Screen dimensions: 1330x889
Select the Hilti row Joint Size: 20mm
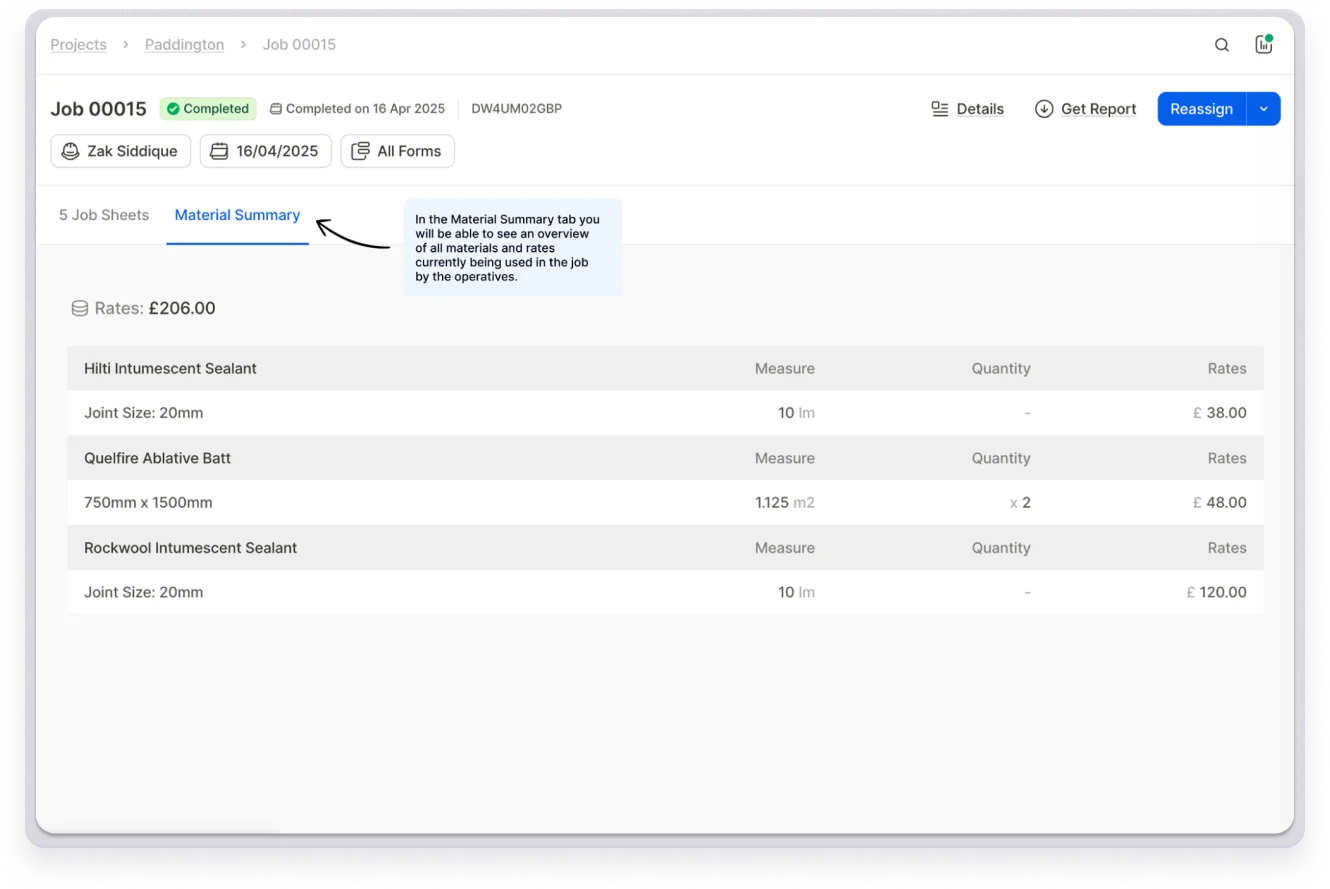pos(665,413)
